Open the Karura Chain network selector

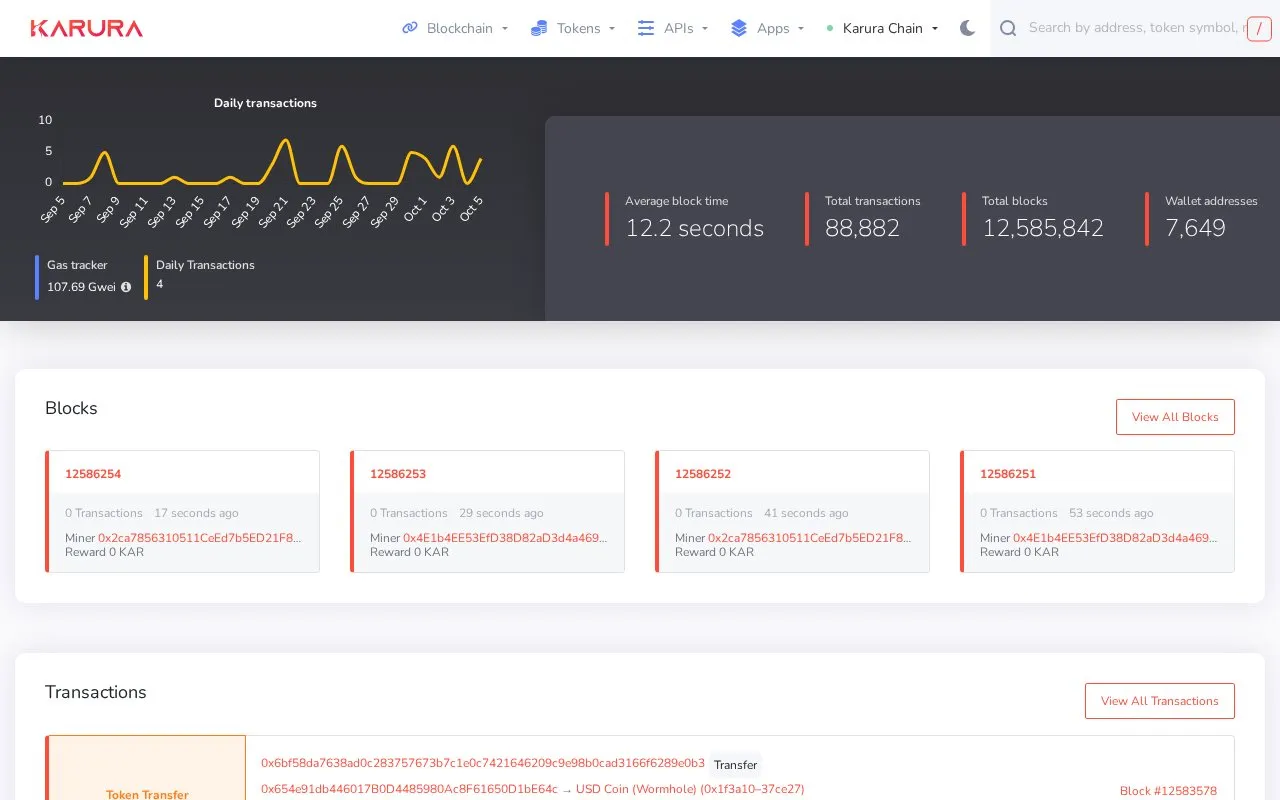883,28
